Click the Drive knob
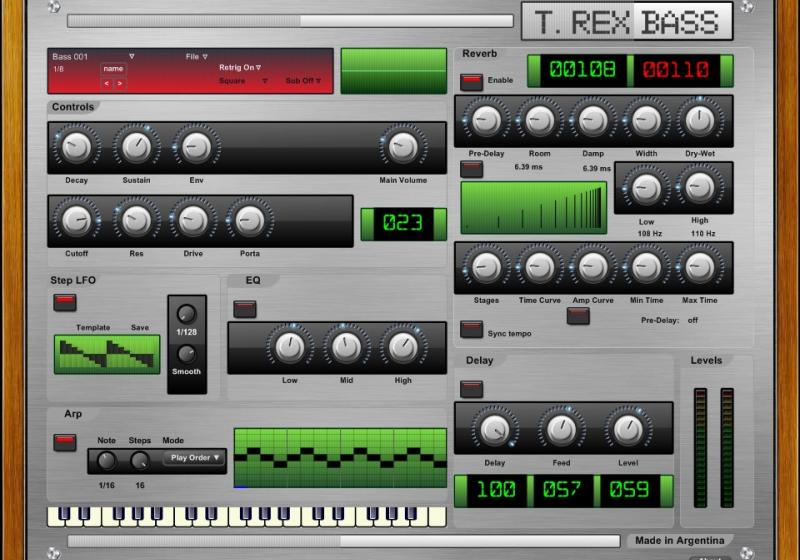 (193, 221)
